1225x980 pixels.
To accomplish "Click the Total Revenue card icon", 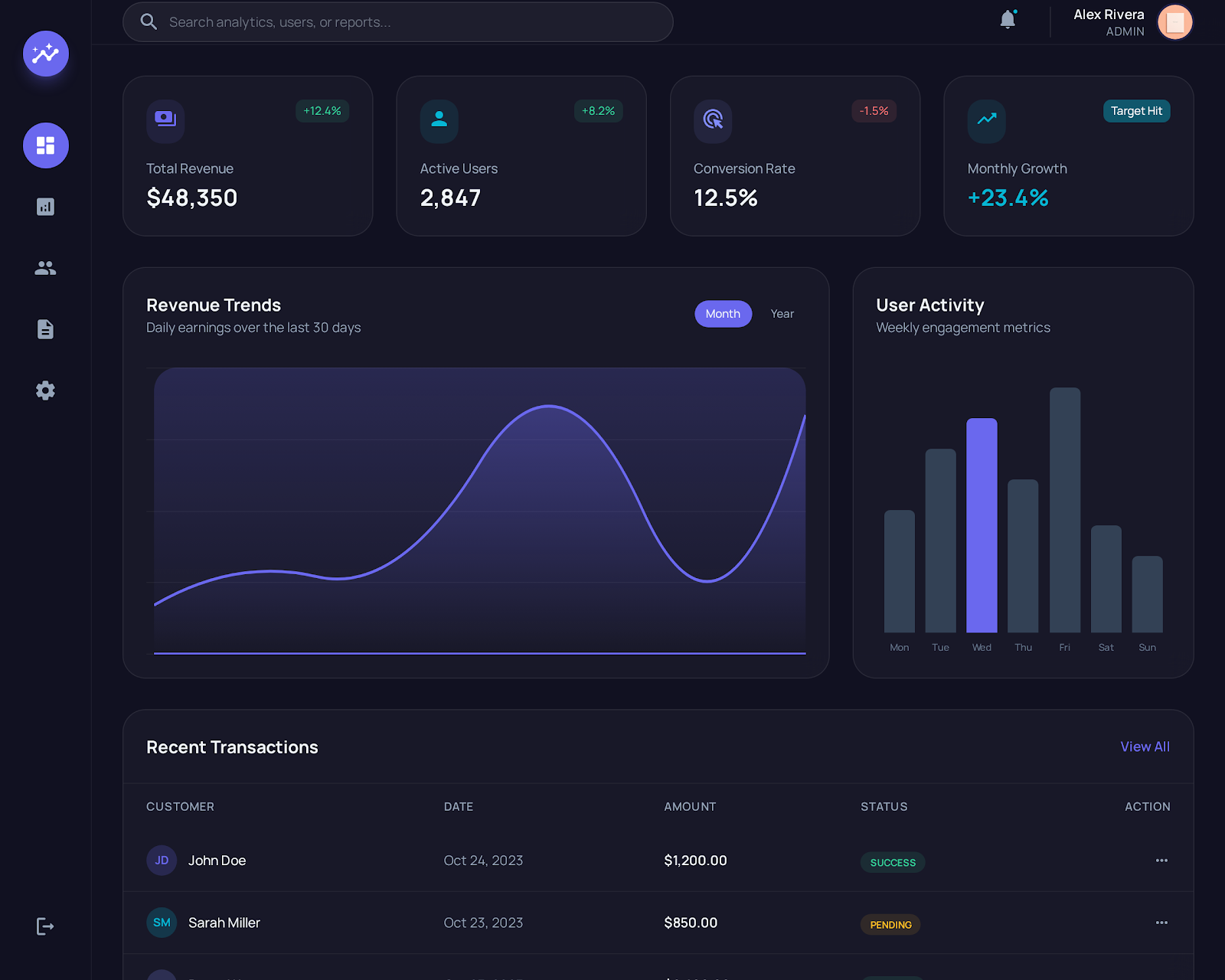I will (165, 121).
